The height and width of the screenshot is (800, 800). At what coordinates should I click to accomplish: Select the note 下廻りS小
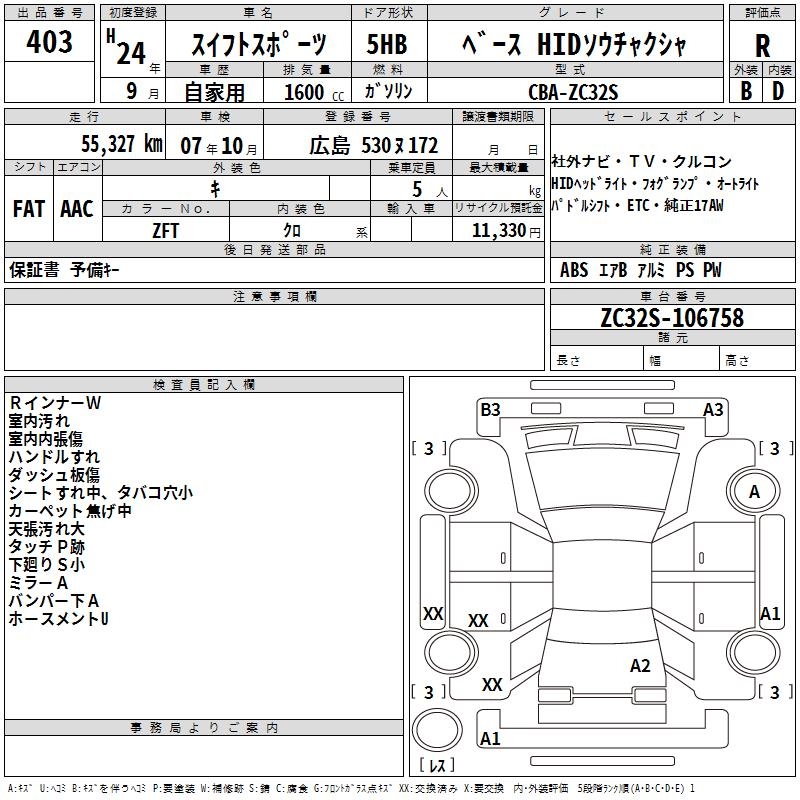pyautogui.click(x=46, y=565)
